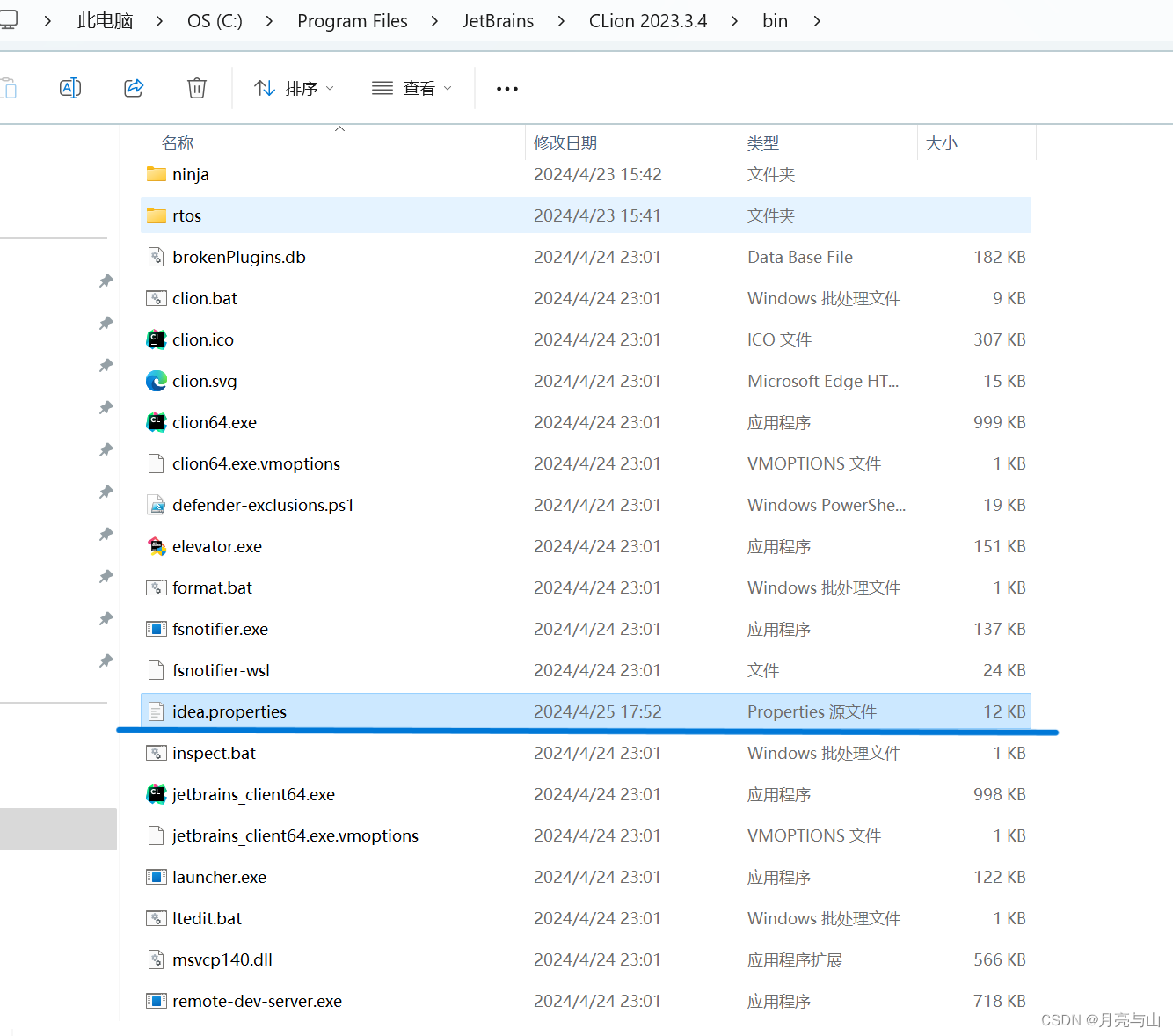The image size is (1173, 1036).
Task: Open the View (查看) dropdown
Action: [x=412, y=88]
